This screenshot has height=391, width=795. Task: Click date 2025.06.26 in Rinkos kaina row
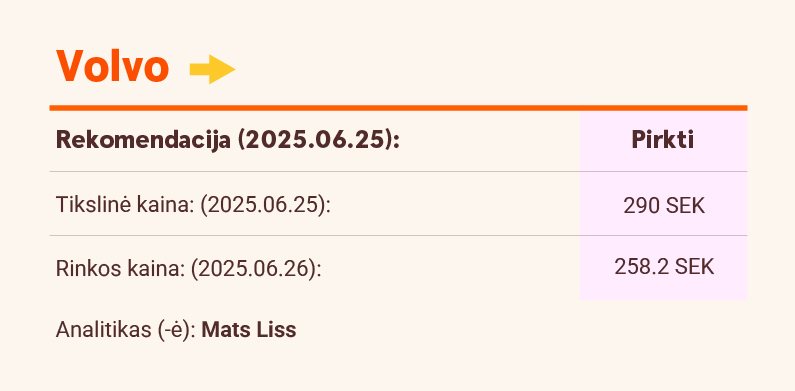coord(255,269)
